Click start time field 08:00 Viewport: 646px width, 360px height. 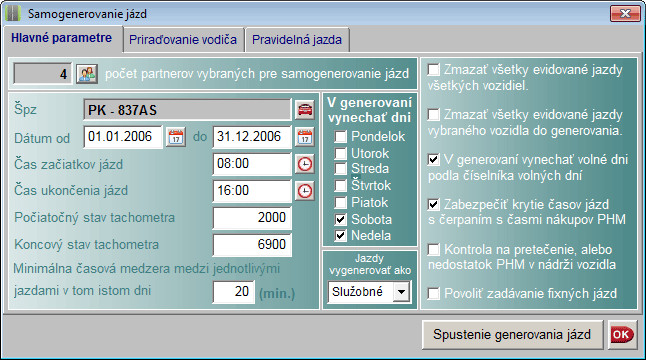coord(252,164)
